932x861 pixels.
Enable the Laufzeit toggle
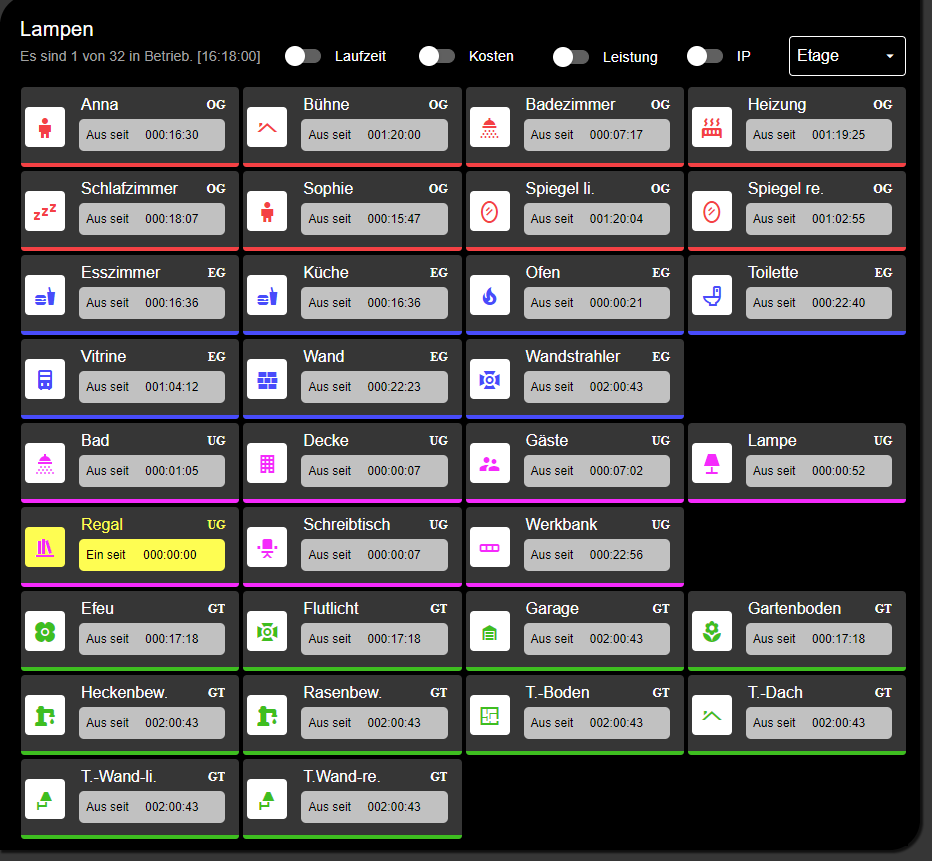(x=303, y=56)
